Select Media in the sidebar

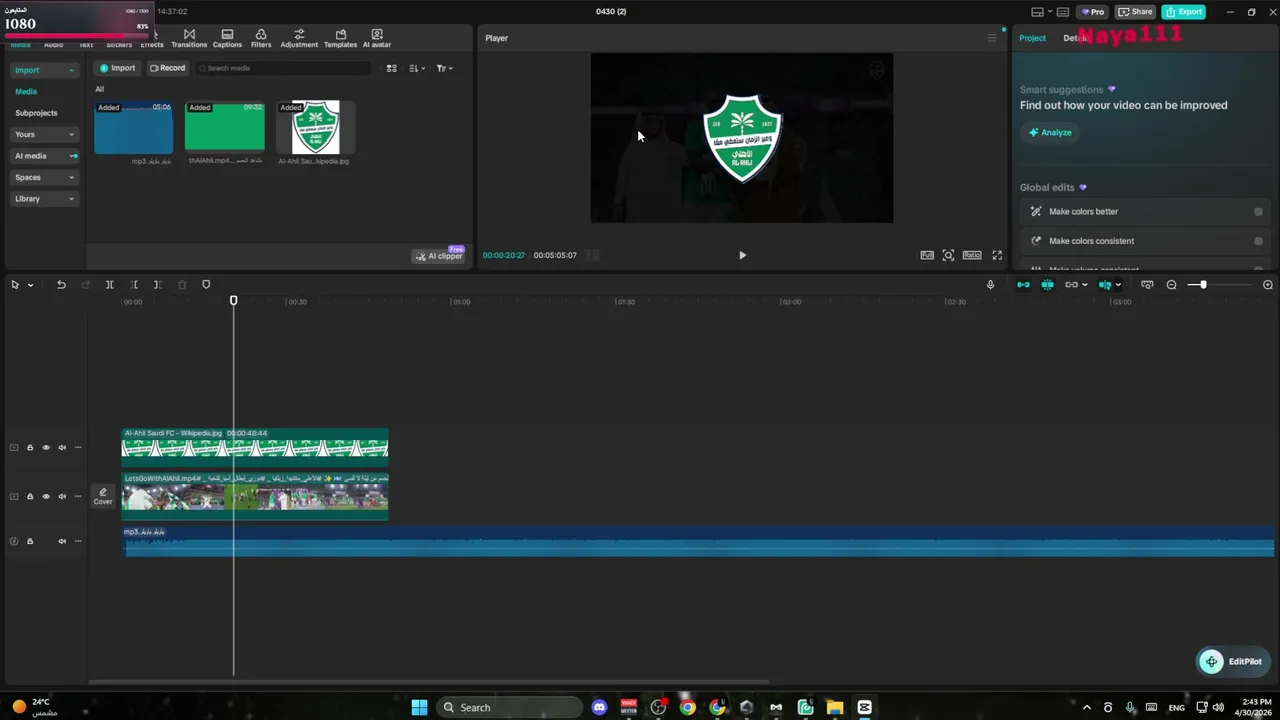(x=26, y=91)
